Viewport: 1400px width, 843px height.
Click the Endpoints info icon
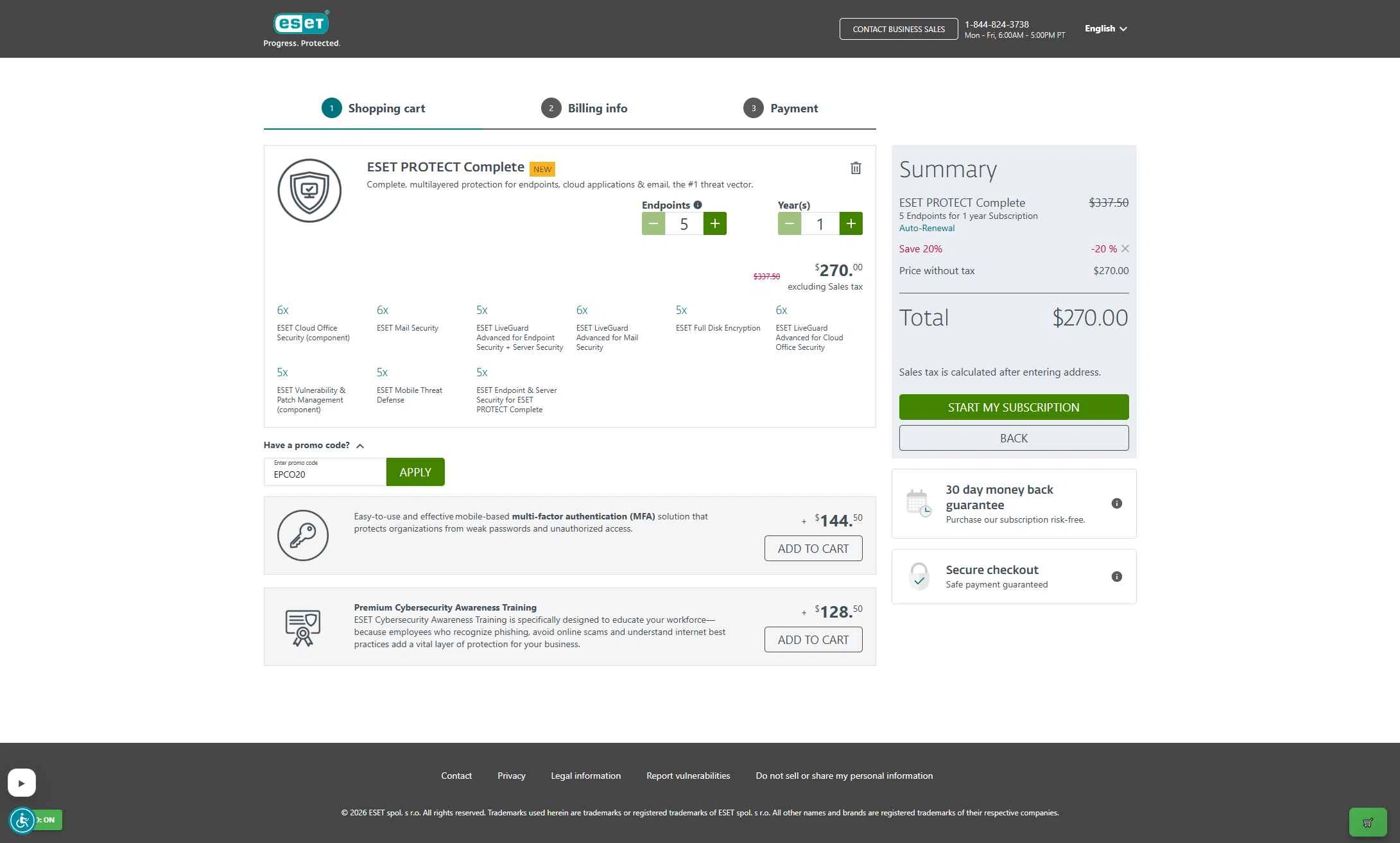(x=698, y=205)
